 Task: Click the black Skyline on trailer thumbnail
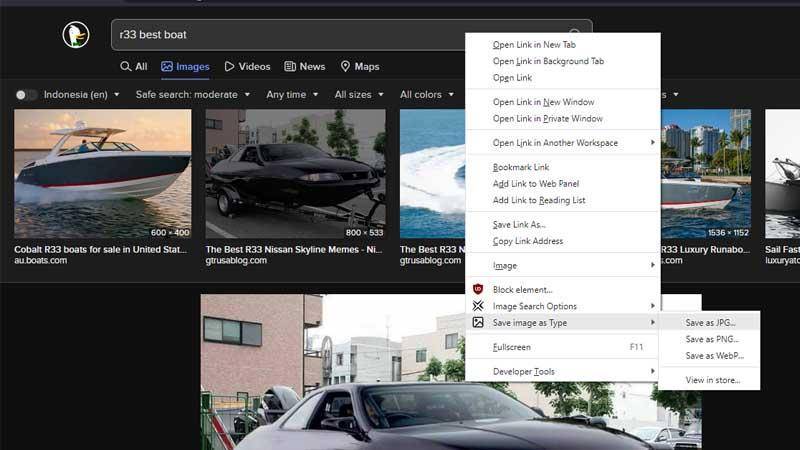[x=295, y=174]
